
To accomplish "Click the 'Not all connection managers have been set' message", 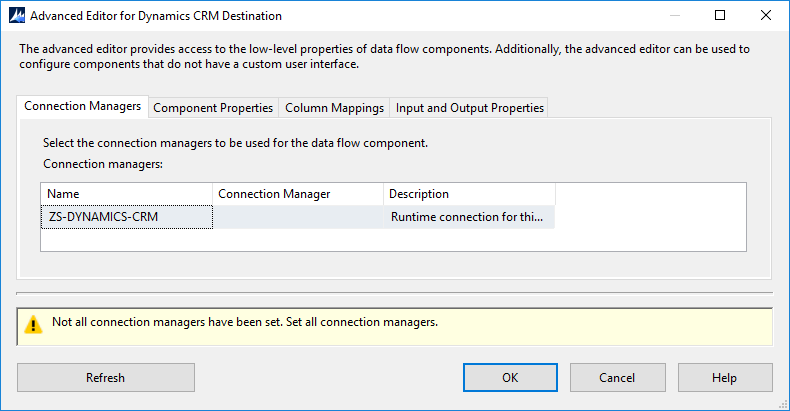I will click(245, 322).
